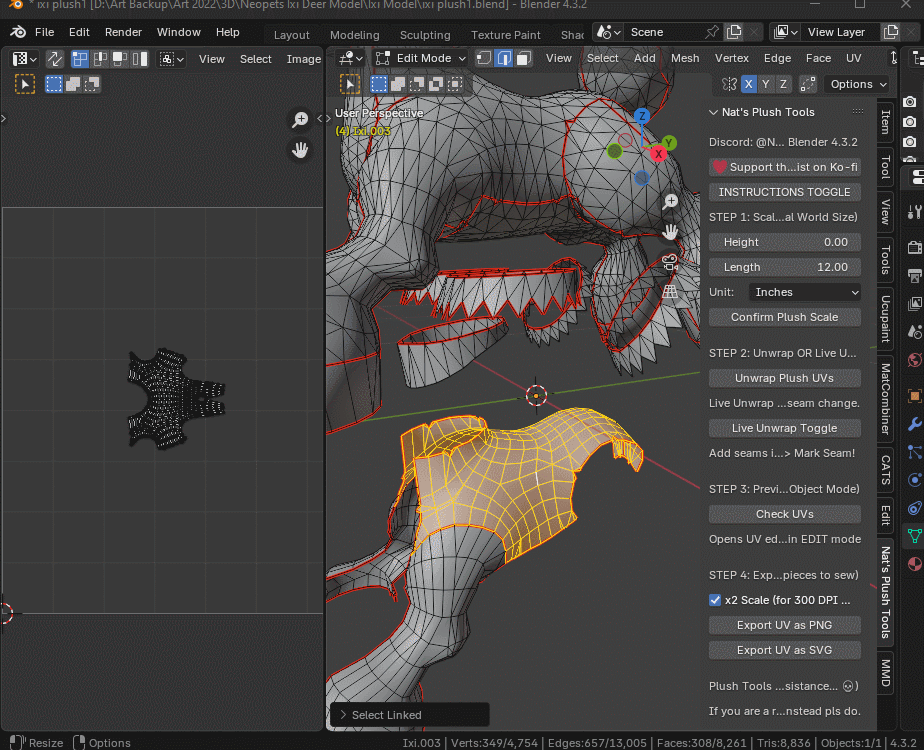Screen dimensions: 924x750
Task: Switch to vertex select mode in viewport
Action: coord(484,58)
